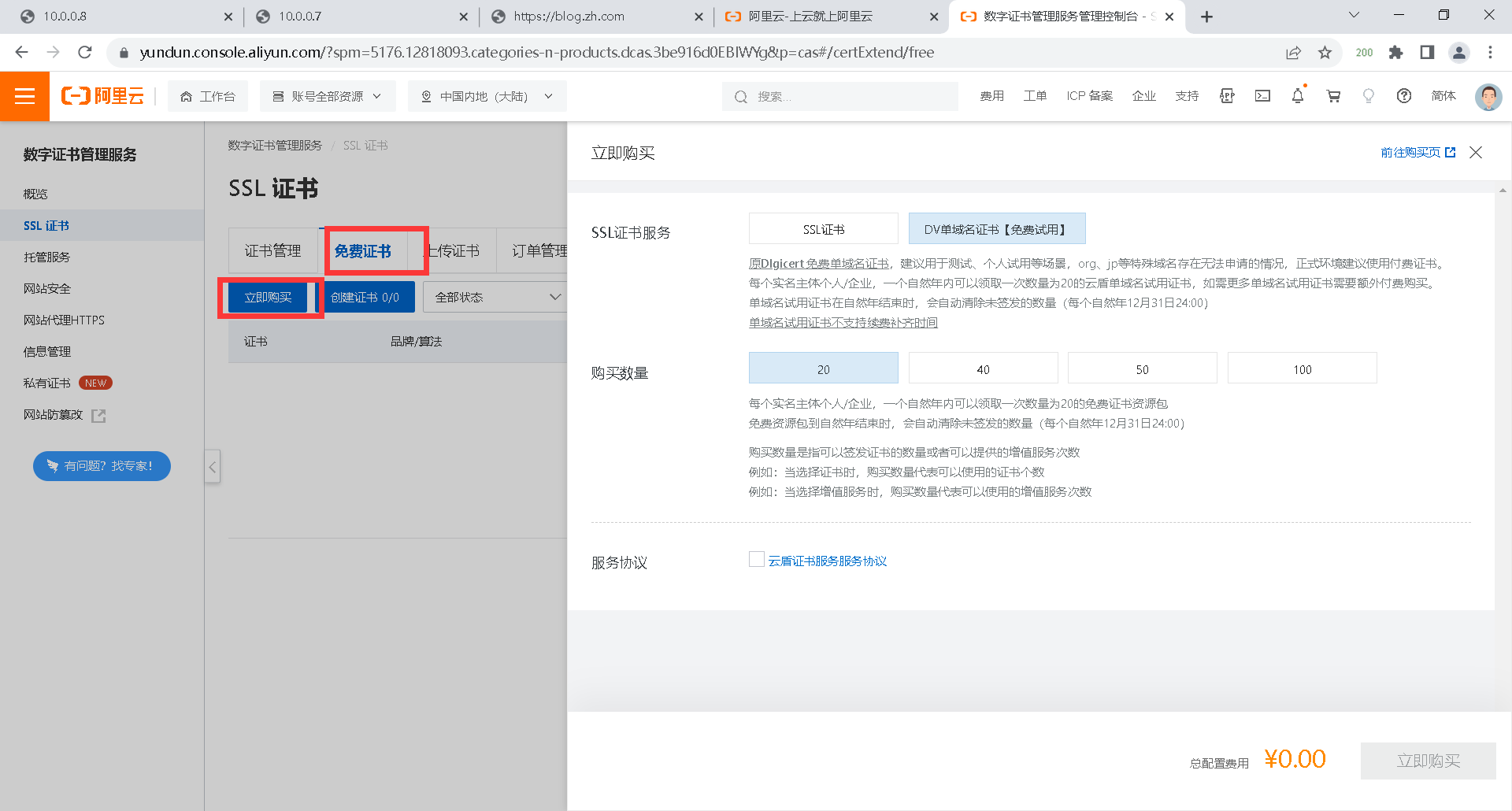The width and height of the screenshot is (1512, 811).
Task: Open 网站代理HTTPS in the sidebar
Action: pos(64,320)
